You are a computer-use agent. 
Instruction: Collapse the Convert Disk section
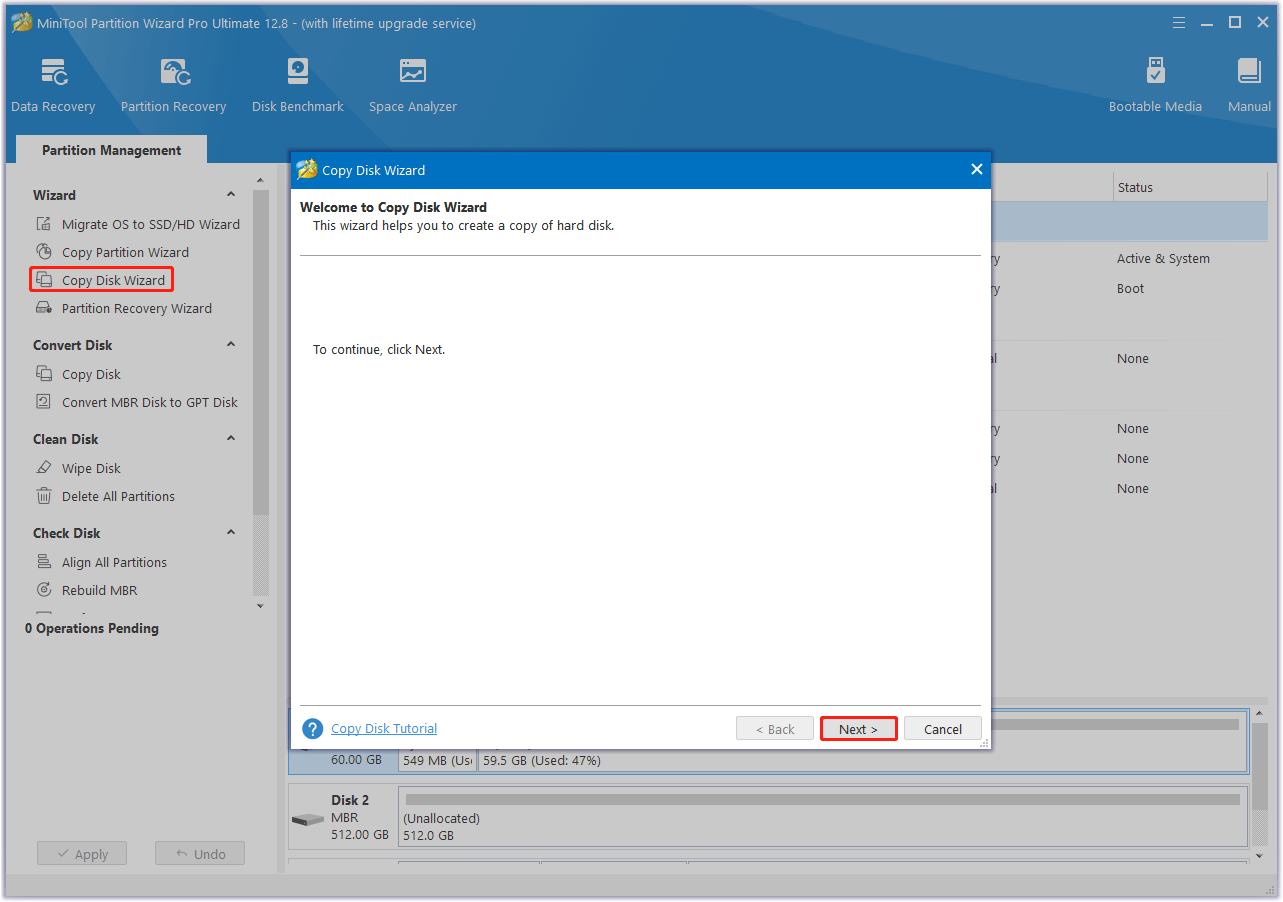(x=231, y=345)
